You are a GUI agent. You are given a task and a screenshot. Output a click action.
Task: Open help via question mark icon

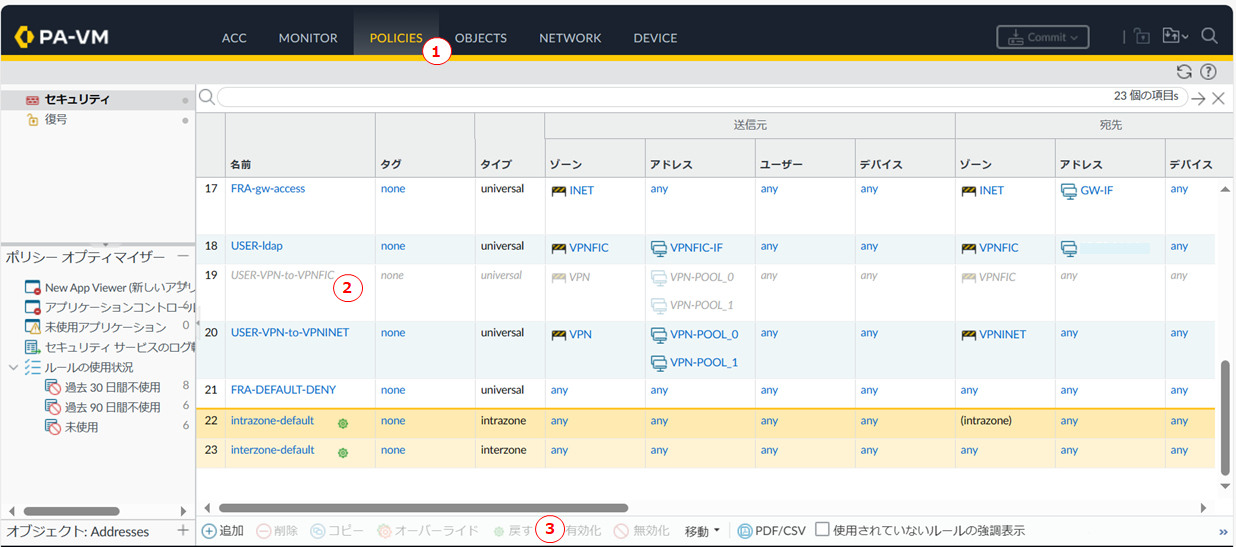1208,72
